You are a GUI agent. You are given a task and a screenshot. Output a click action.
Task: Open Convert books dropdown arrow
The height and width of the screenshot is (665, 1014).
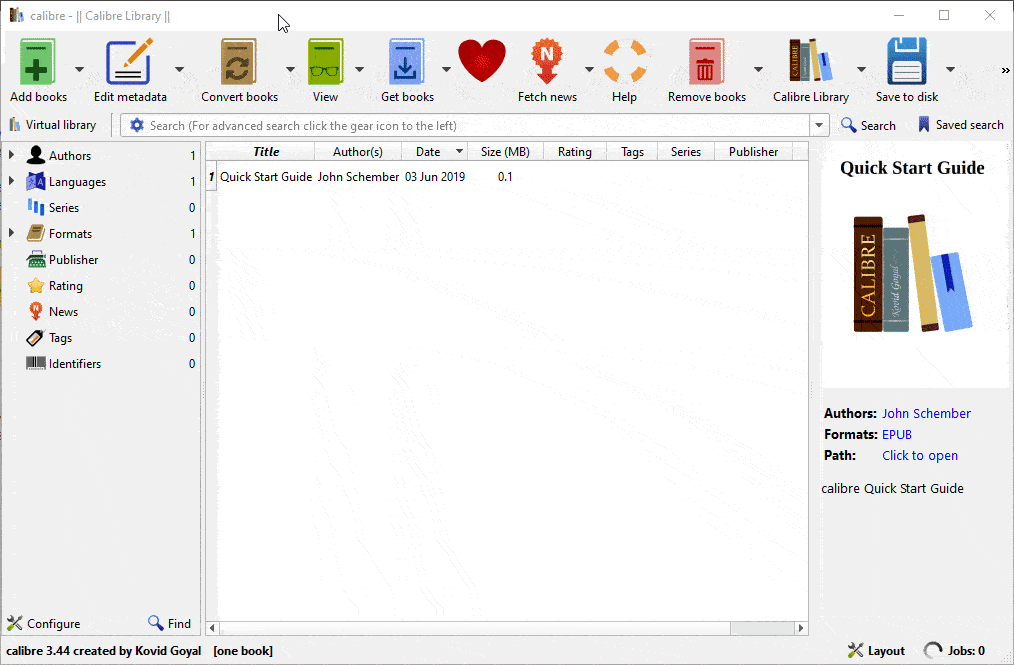point(290,69)
